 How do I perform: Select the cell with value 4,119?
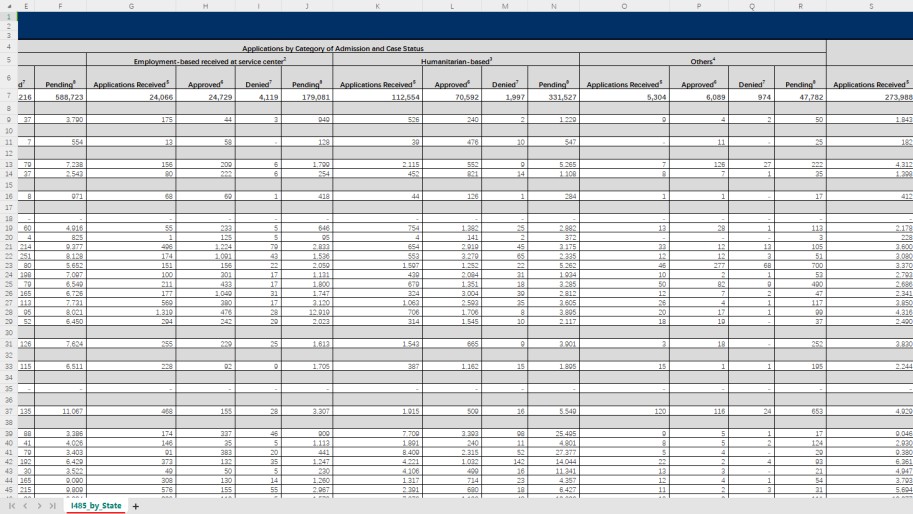coord(259,97)
